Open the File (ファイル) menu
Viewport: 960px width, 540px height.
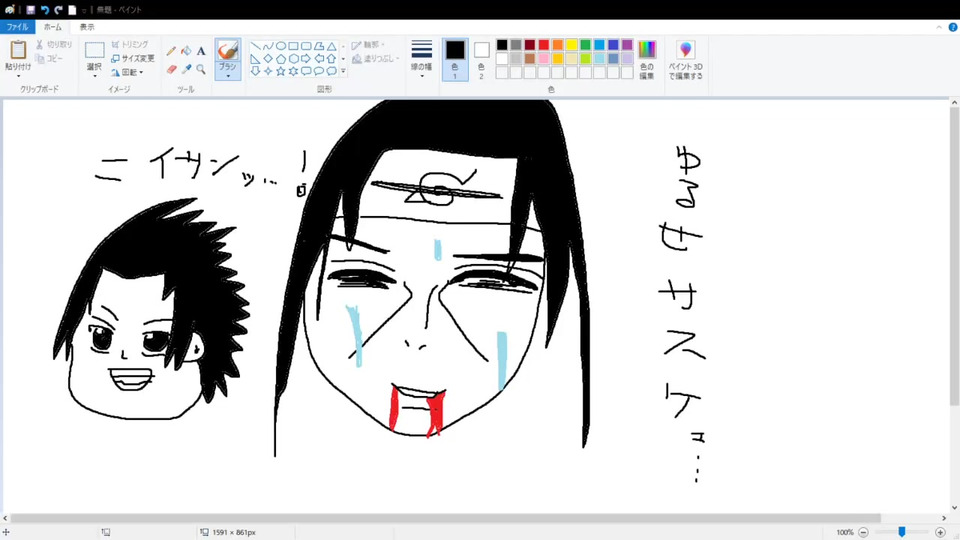tap(18, 27)
